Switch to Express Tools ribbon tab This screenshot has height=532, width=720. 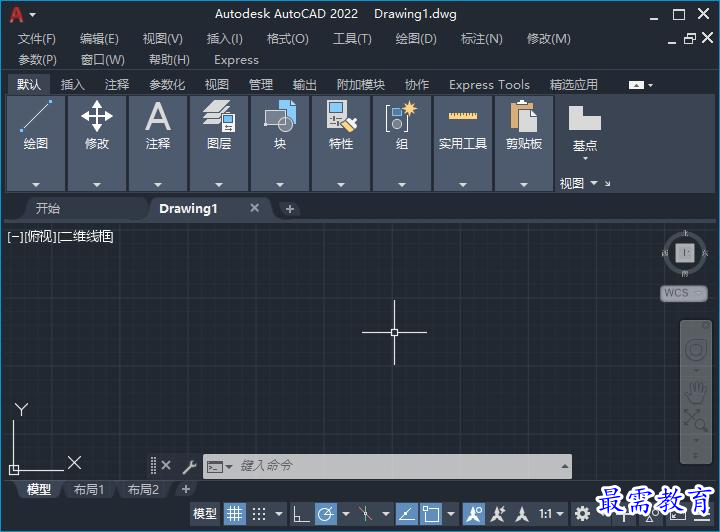coord(489,84)
